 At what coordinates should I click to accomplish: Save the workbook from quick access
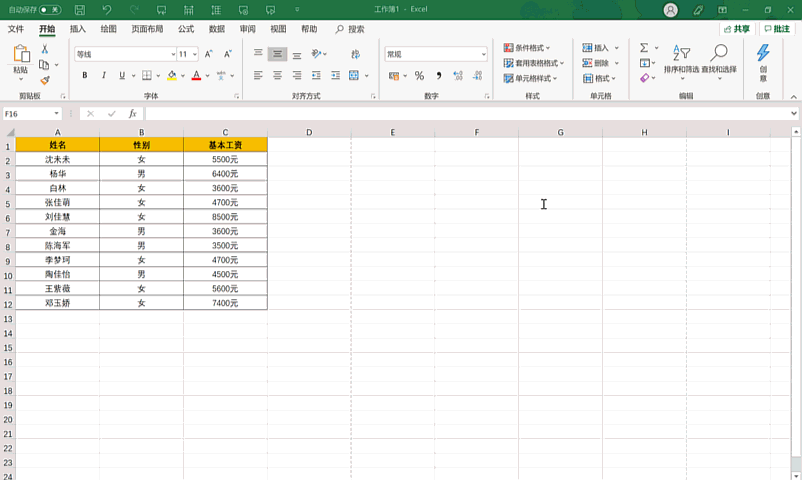(80, 10)
